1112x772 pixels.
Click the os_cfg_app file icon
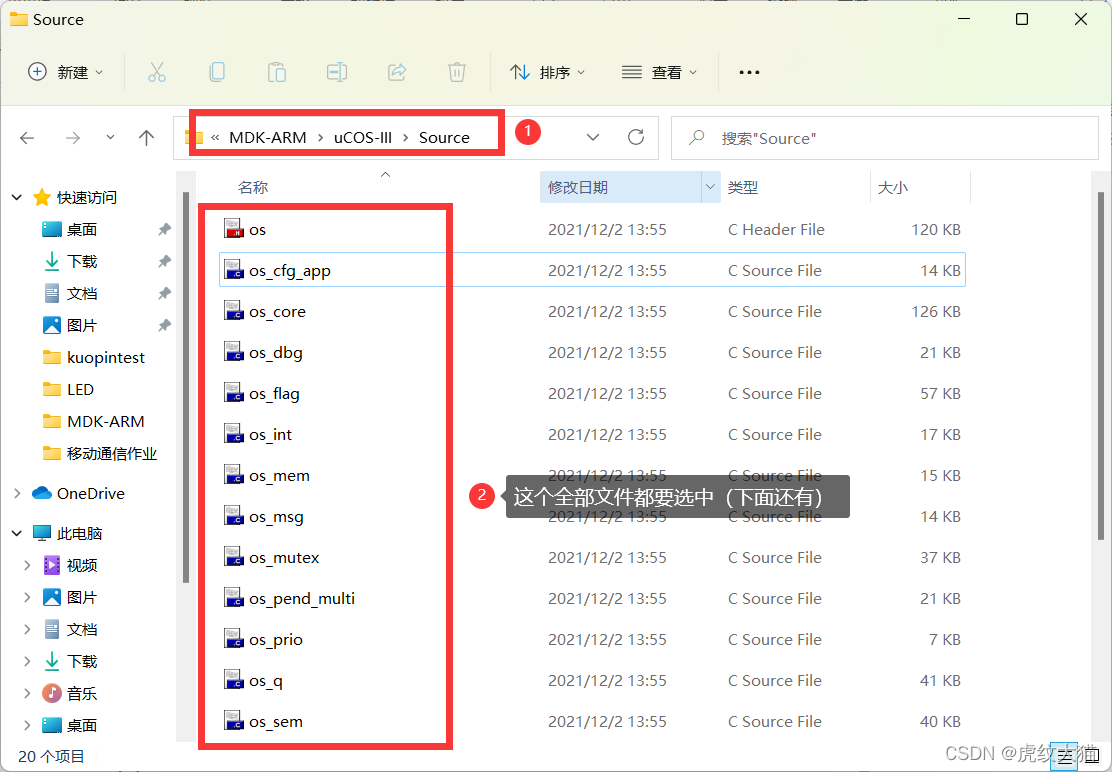pyautogui.click(x=234, y=270)
